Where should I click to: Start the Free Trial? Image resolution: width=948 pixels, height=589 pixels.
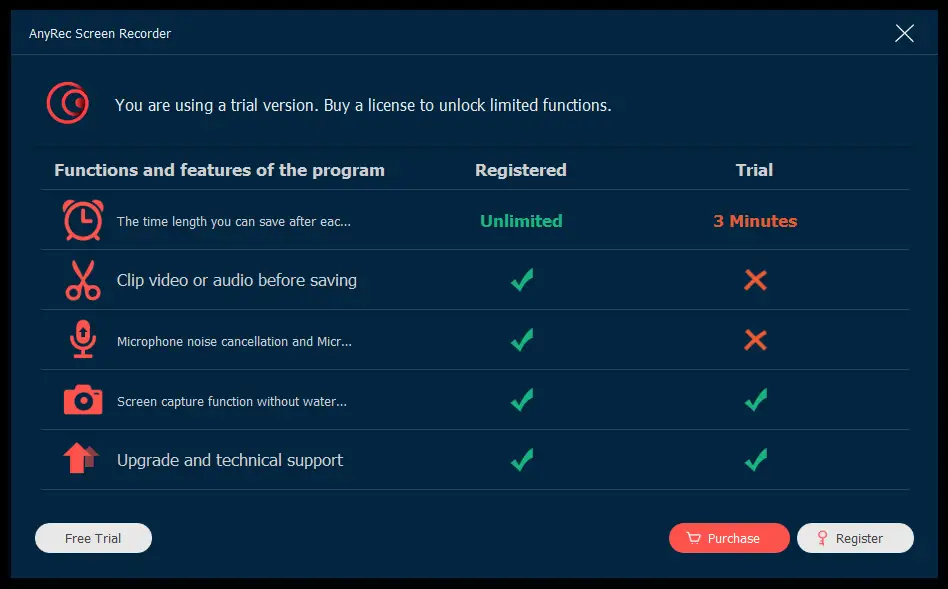coord(93,538)
